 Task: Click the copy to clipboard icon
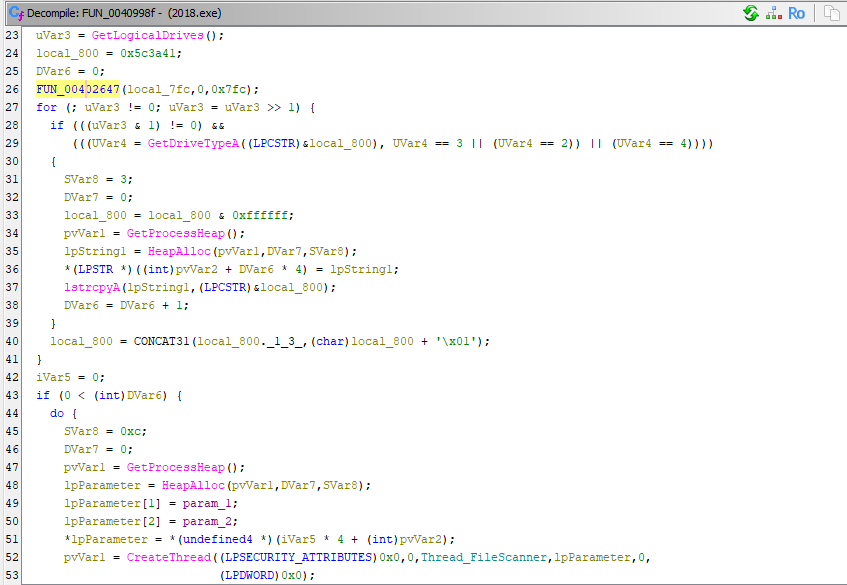[831, 13]
